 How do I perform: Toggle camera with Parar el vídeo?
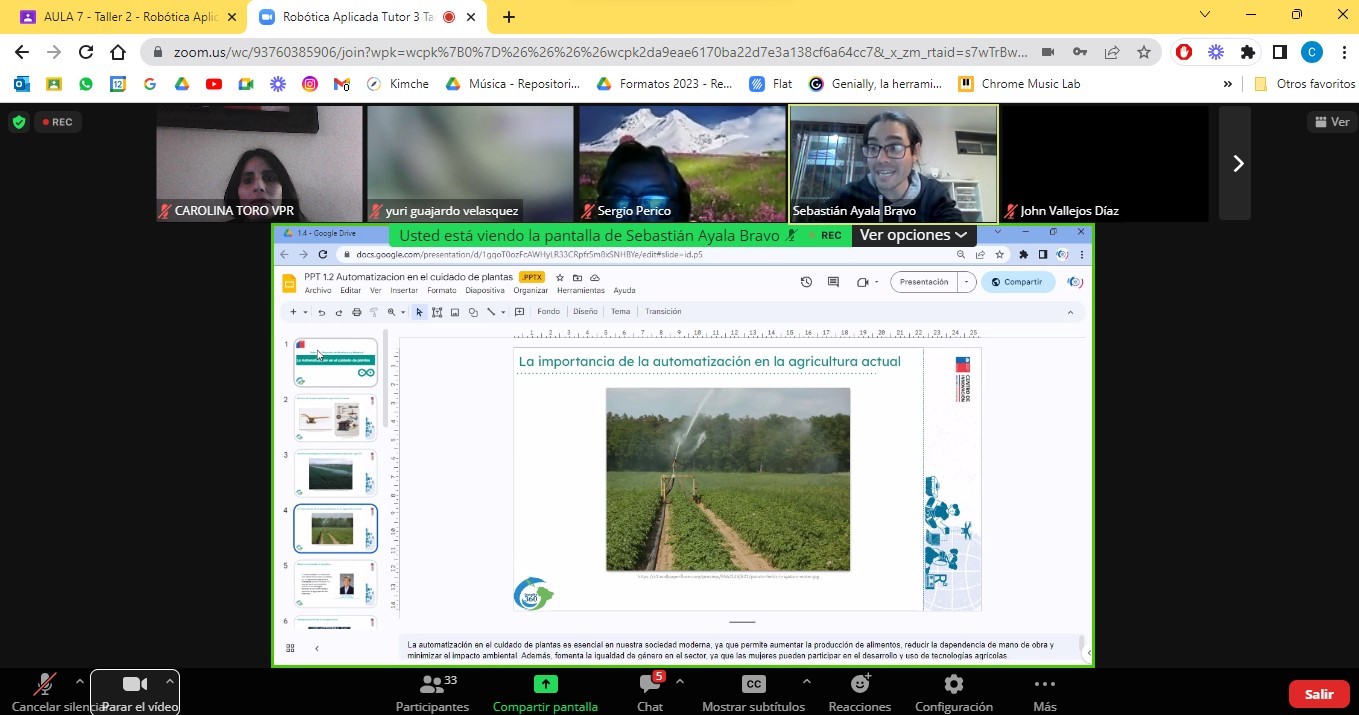(x=135, y=685)
